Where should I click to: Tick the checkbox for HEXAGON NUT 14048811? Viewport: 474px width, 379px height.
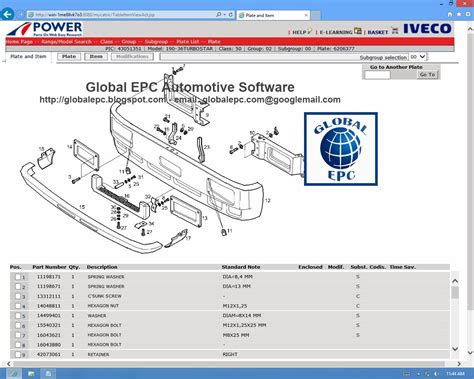(x=18, y=306)
